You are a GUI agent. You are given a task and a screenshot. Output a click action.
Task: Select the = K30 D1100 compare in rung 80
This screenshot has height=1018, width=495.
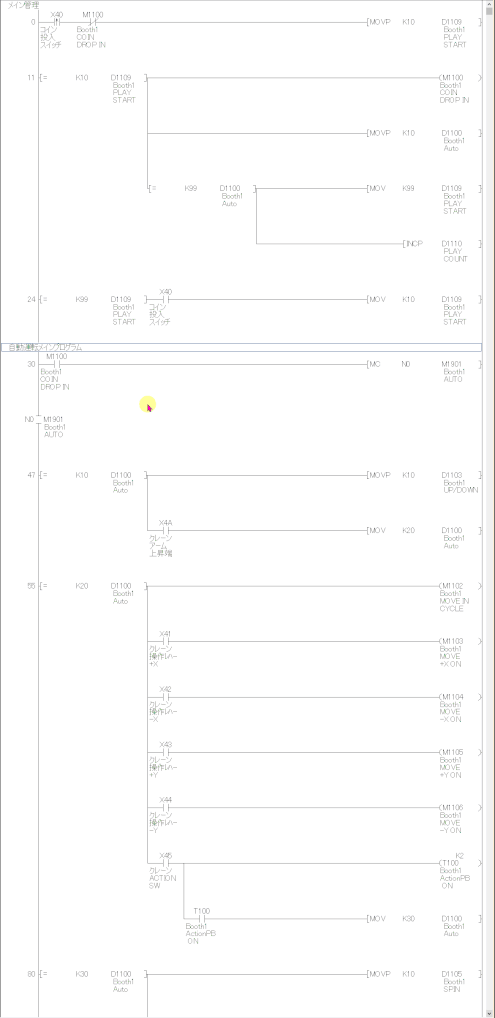click(94, 975)
